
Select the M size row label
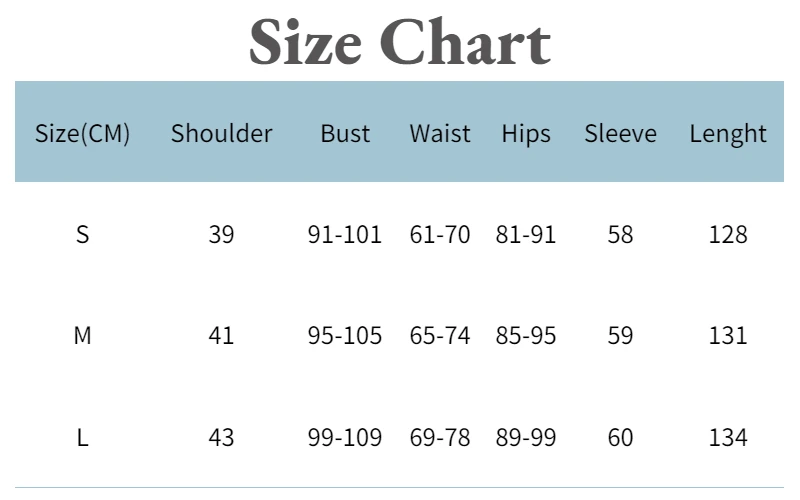pyautogui.click(x=82, y=336)
